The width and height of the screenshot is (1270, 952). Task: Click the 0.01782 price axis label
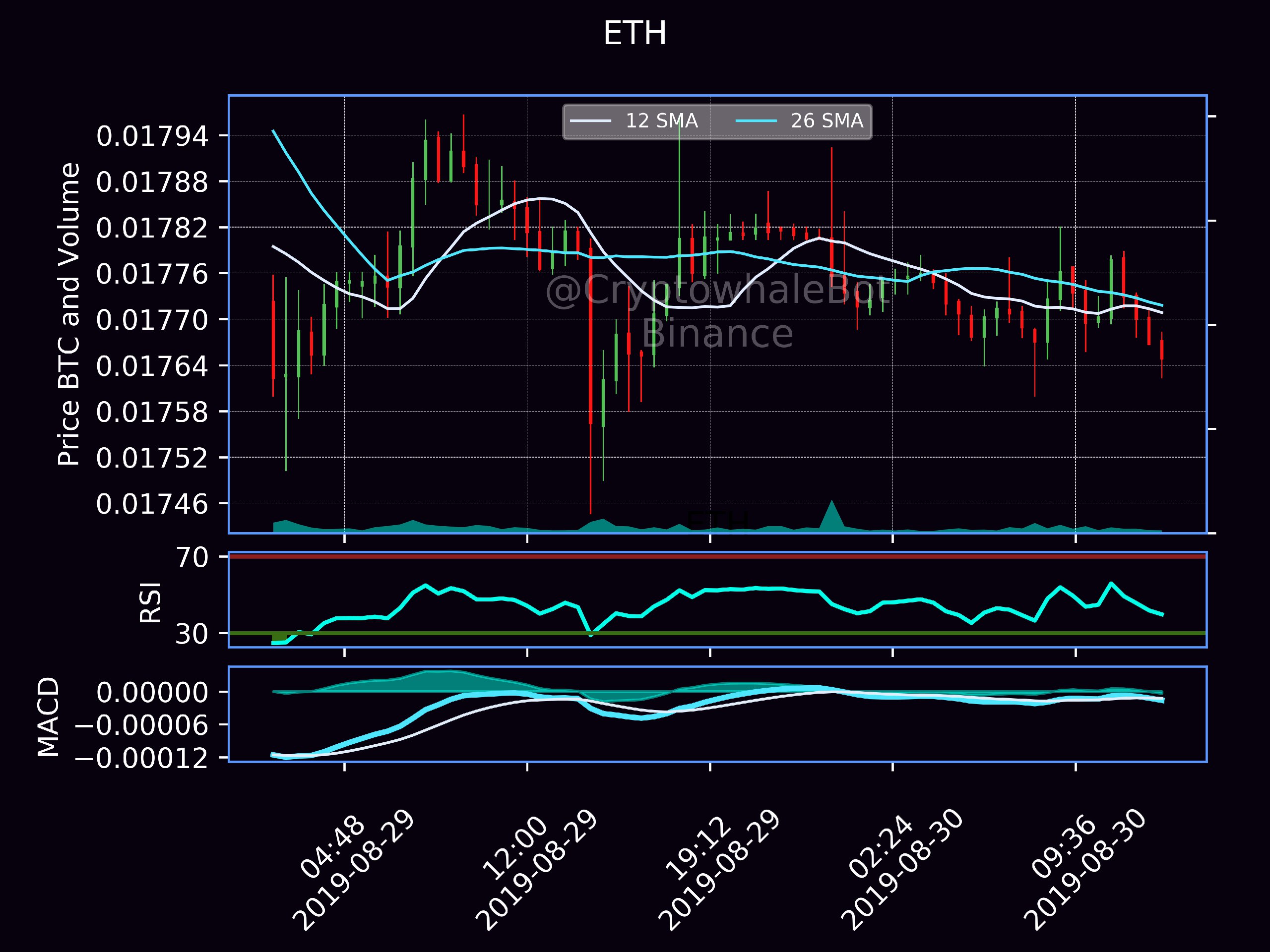click(152, 229)
